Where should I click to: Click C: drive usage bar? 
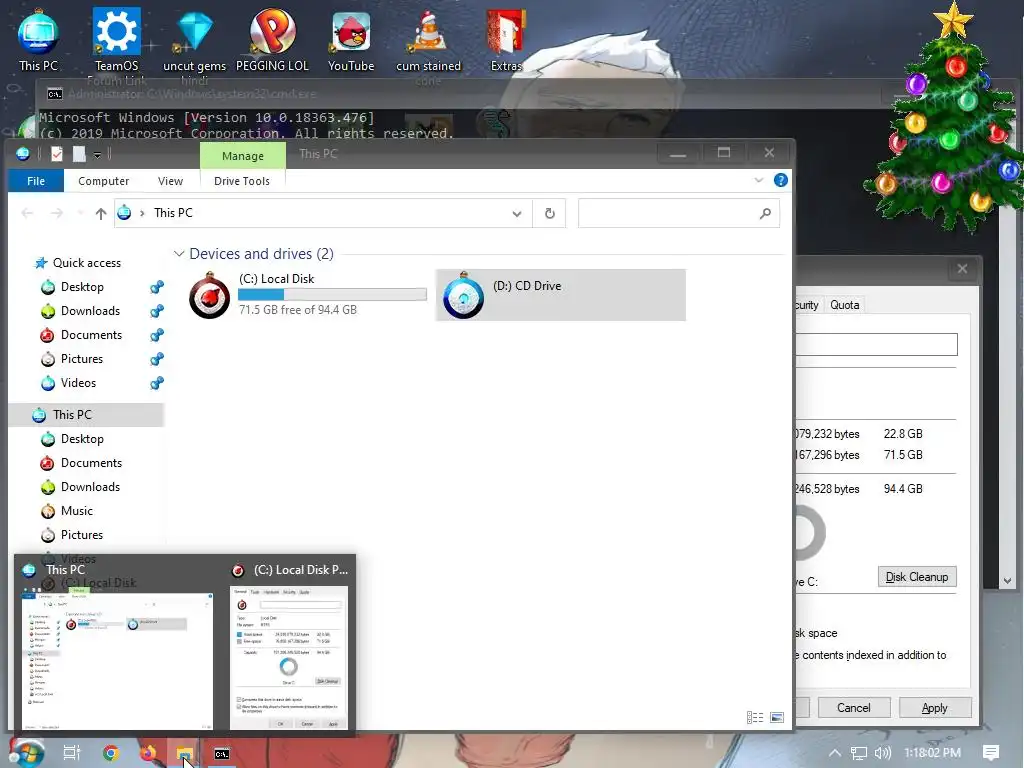(x=332, y=295)
